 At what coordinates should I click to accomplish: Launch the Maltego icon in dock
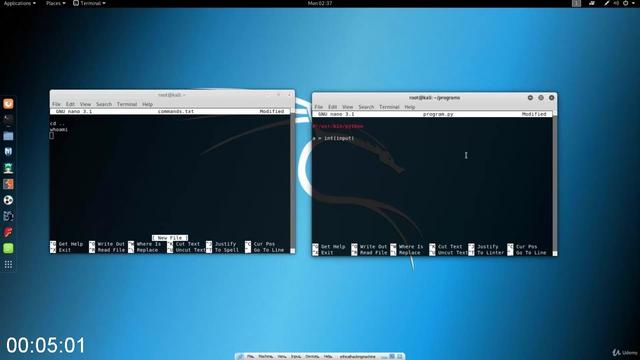click(x=8, y=216)
